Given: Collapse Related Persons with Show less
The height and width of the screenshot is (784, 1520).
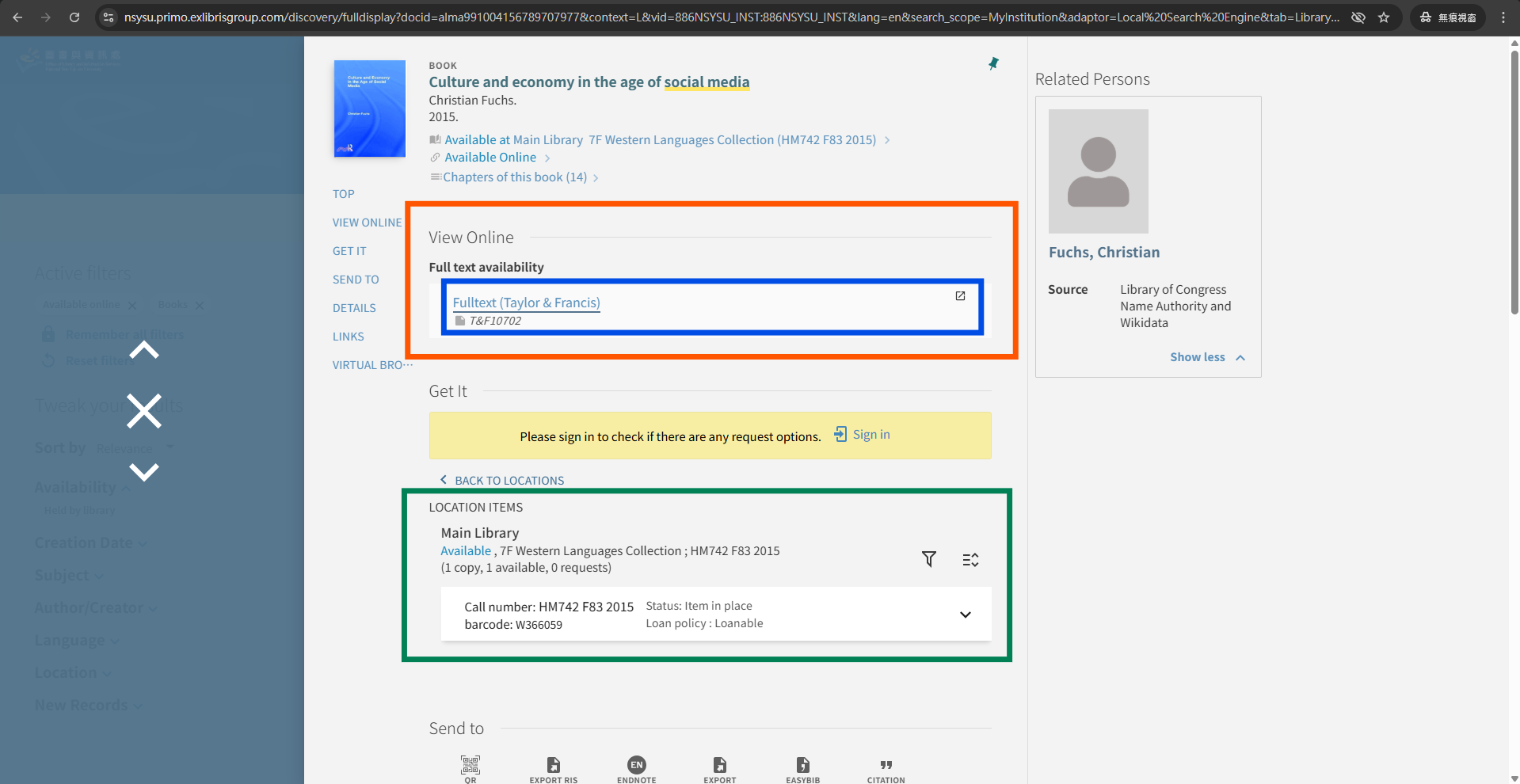Looking at the screenshot, I should click(1206, 357).
